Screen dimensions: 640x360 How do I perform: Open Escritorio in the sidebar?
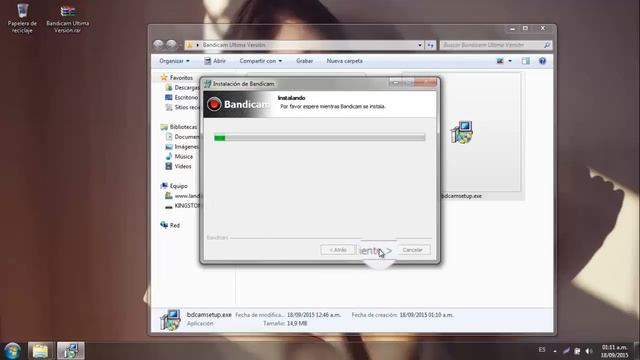[182, 97]
